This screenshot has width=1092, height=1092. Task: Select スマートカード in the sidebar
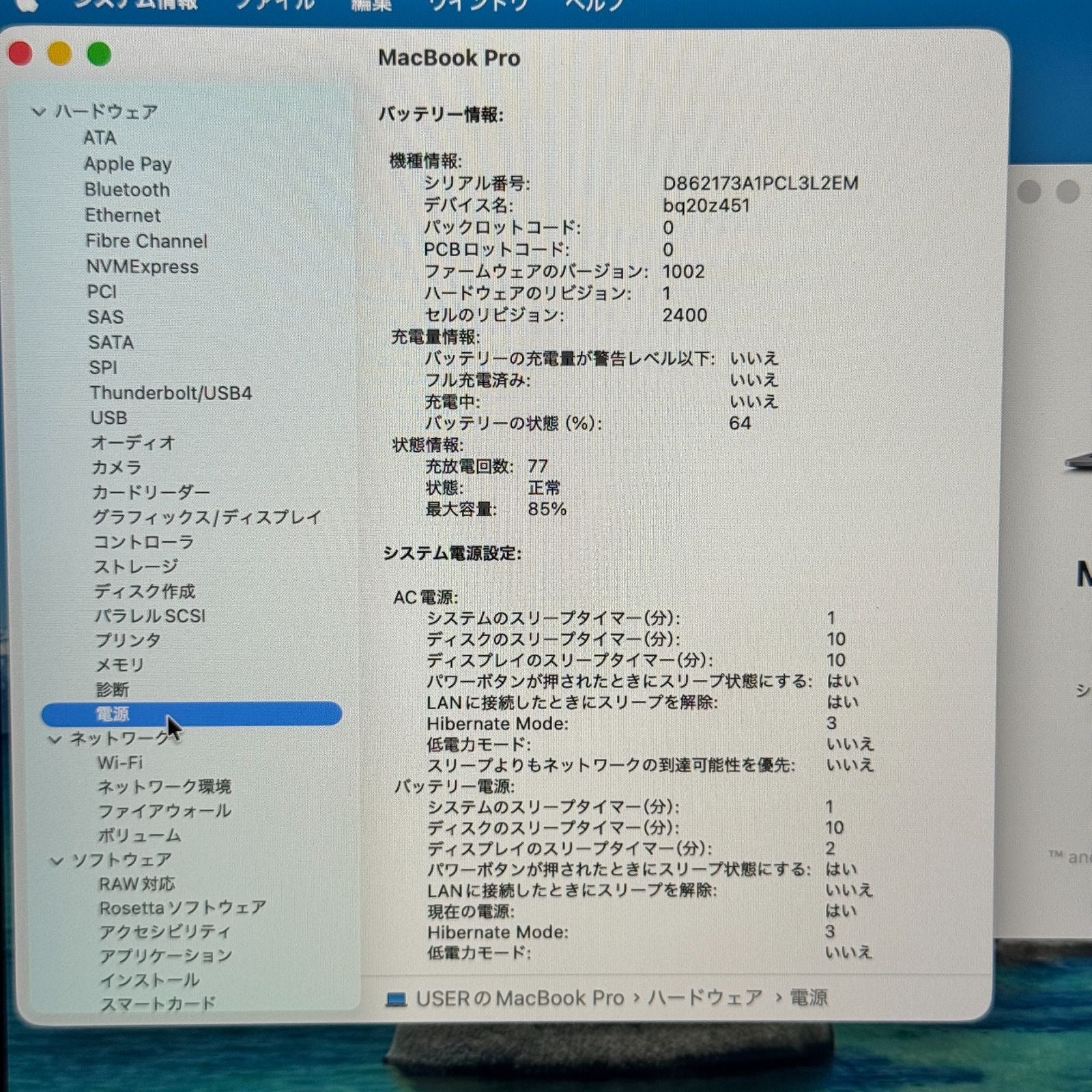coord(158,1004)
